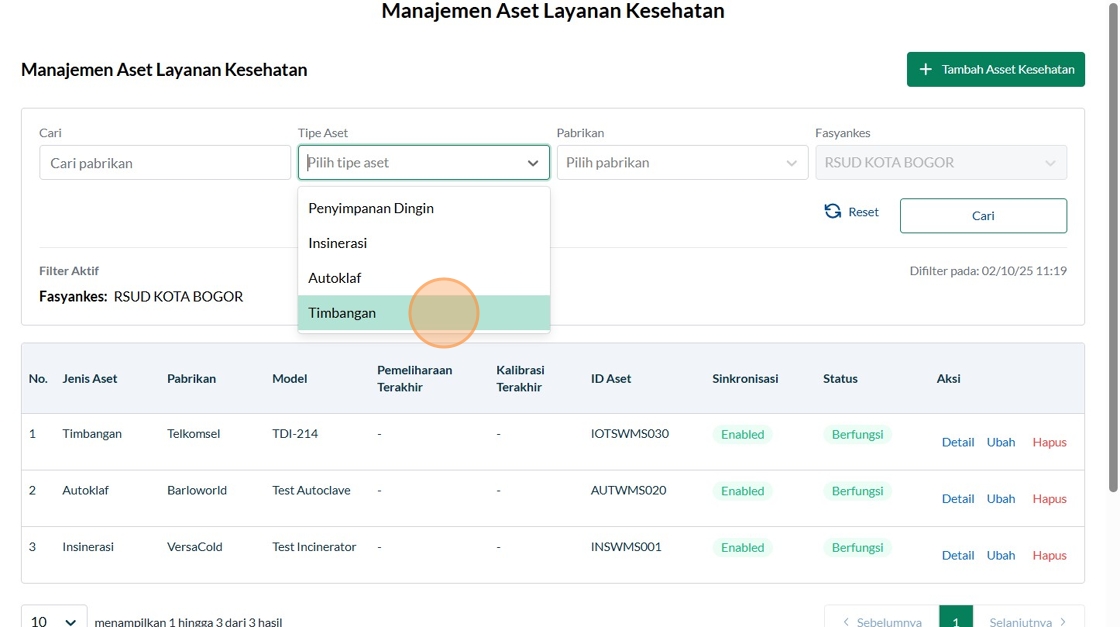Click the model cell TDI-214
1120x627 pixels.
[295, 433]
